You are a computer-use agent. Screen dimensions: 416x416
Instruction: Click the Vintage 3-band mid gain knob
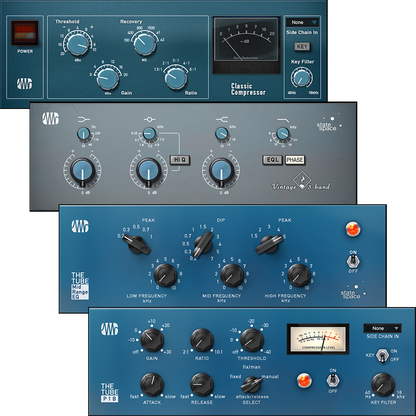coord(148,170)
